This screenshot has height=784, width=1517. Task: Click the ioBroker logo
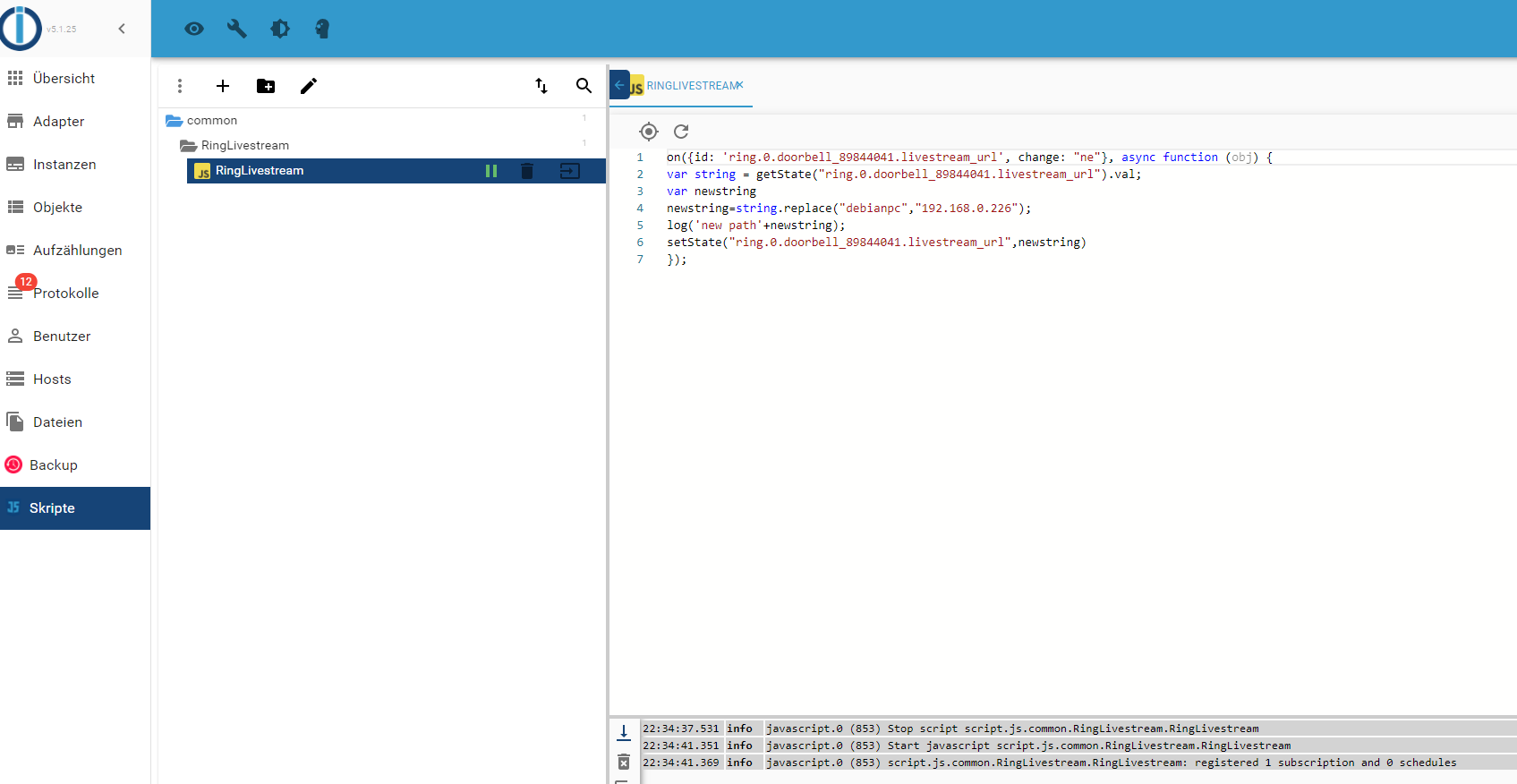(x=21, y=29)
